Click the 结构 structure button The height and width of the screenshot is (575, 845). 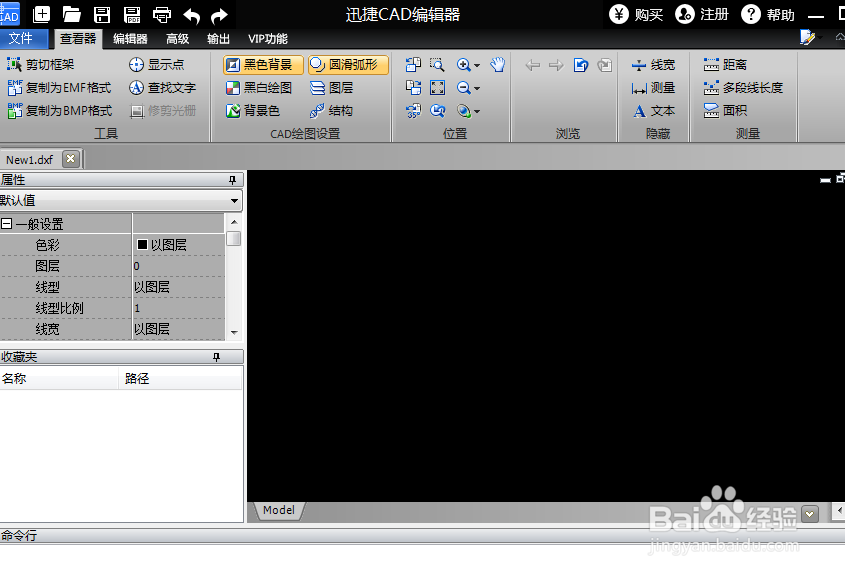[x=331, y=110]
